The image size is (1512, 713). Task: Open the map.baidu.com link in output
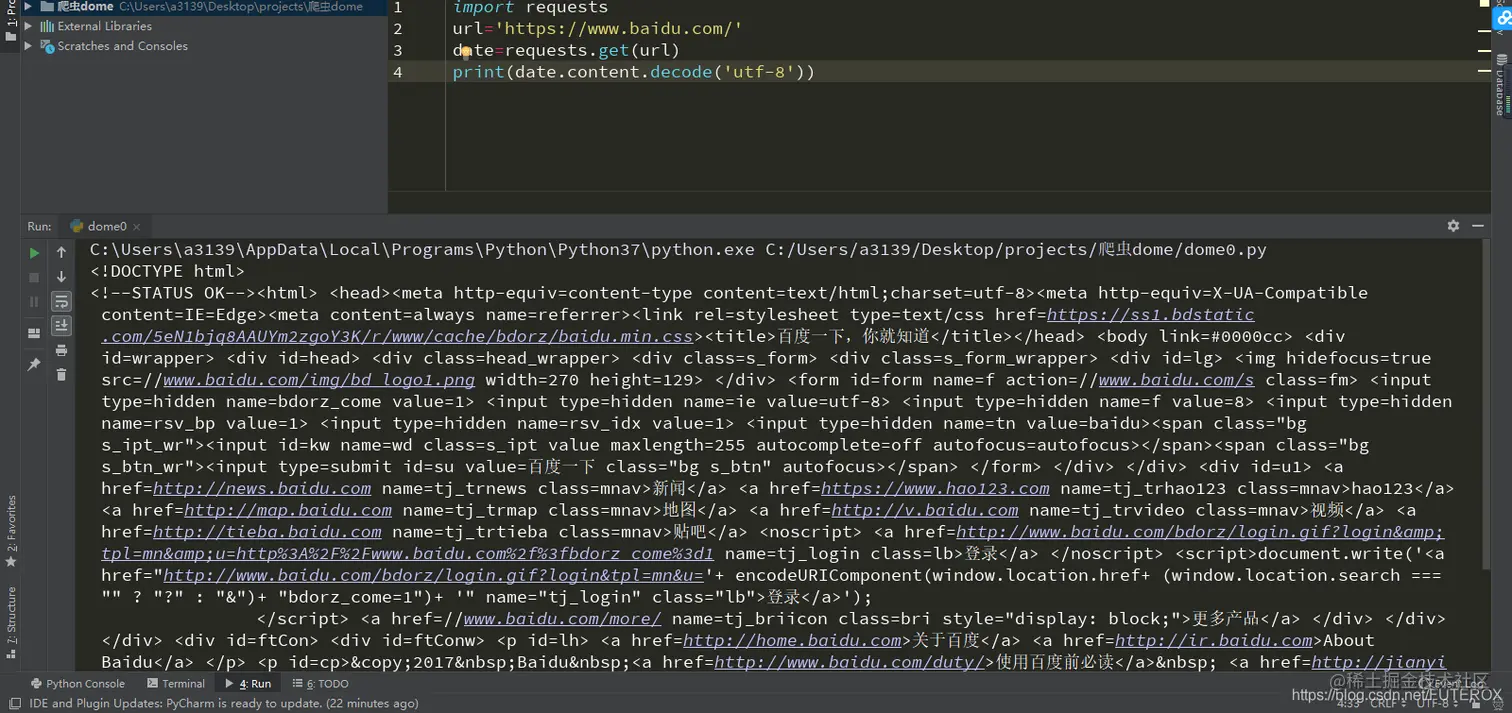point(288,510)
